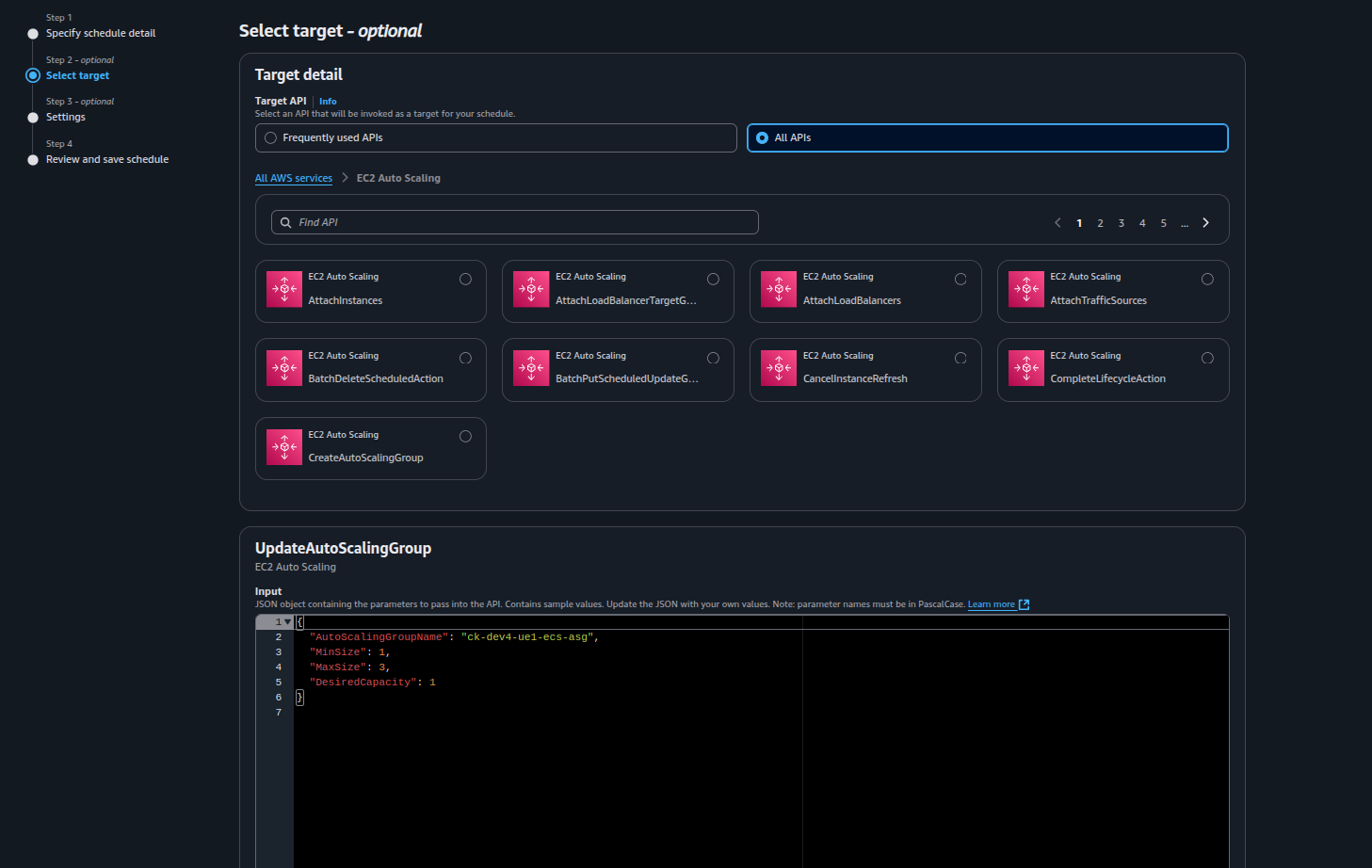This screenshot has height=868, width=1372.
Task: Open the Learn more external link icon
Action: coord(1025,604)
